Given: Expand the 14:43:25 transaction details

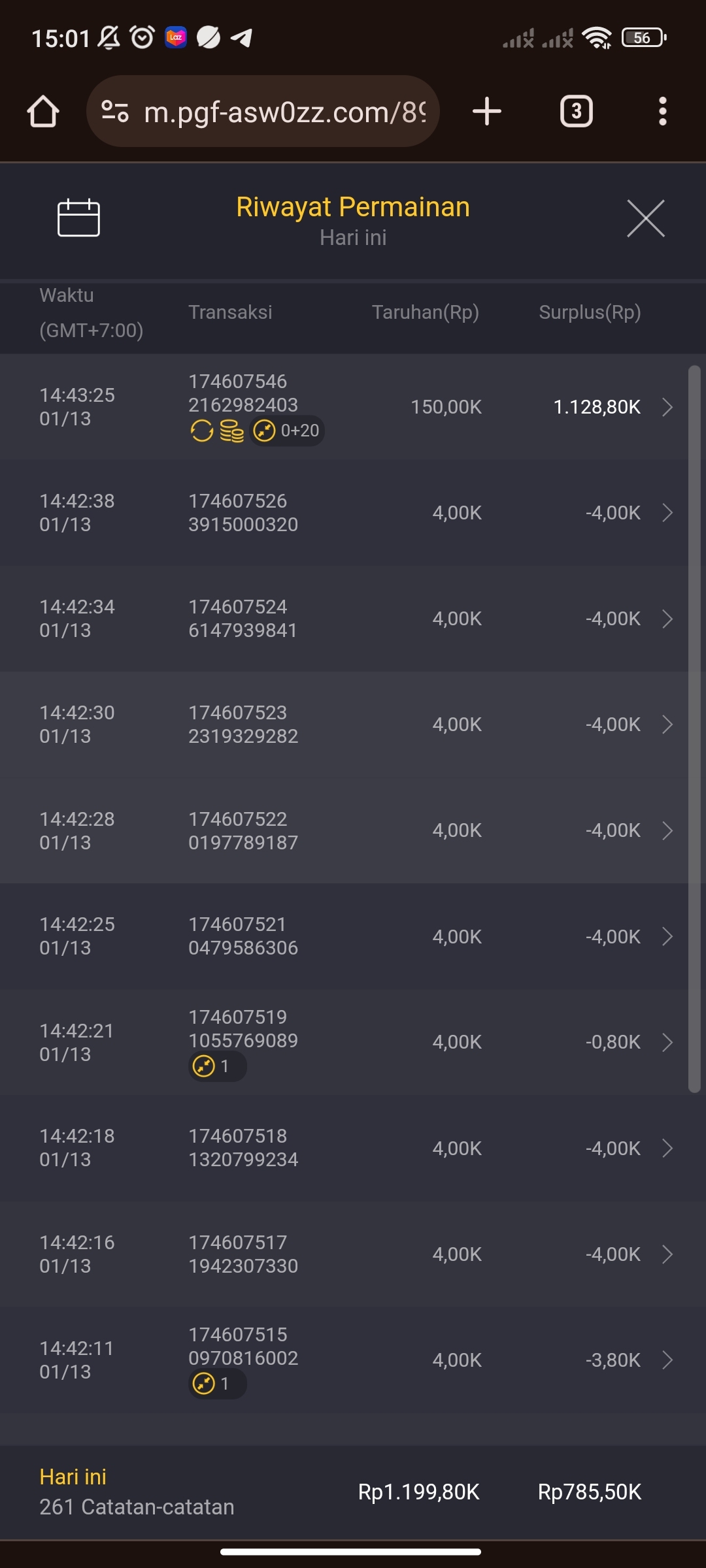Looking at the screenshot, I should 667,407.
